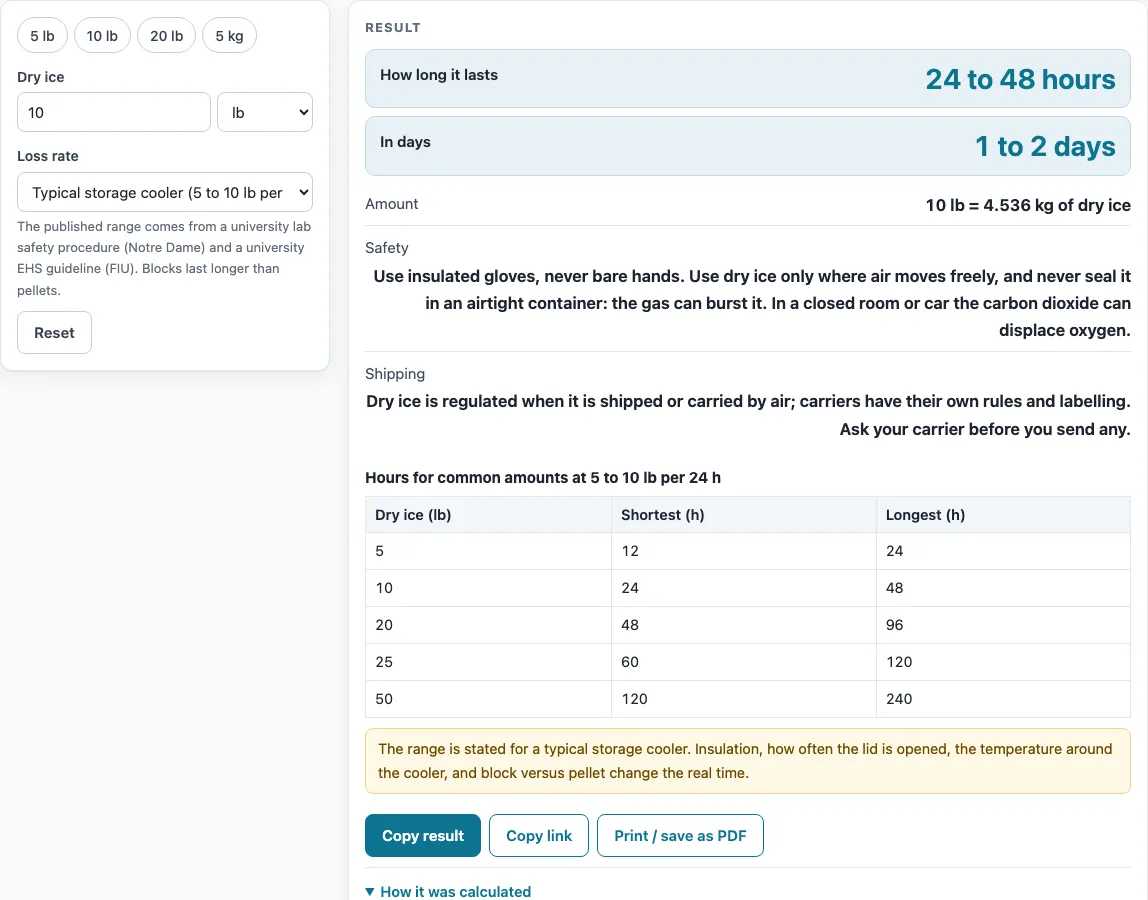Screen dimensions: 1148x900
Task: Click the Copy result button
Action: point(423,836)
